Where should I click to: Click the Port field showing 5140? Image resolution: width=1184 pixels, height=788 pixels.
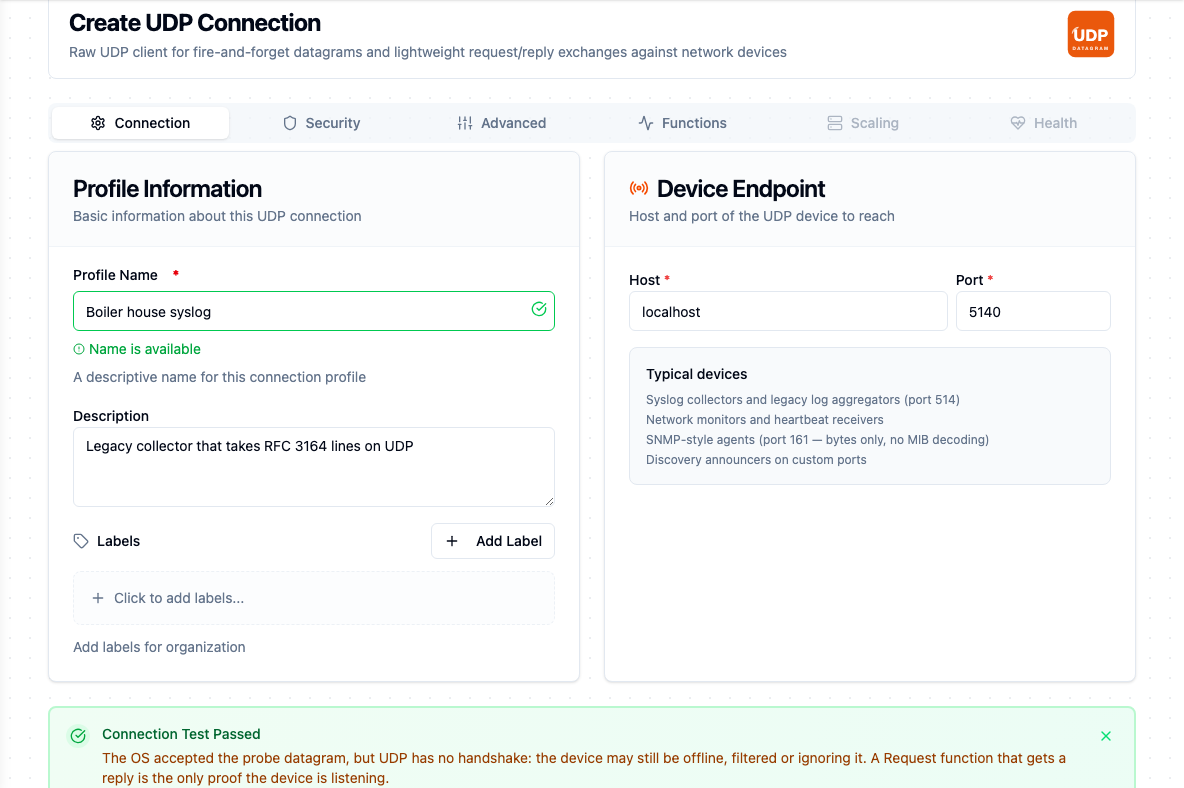click(x=1033, y=311)
